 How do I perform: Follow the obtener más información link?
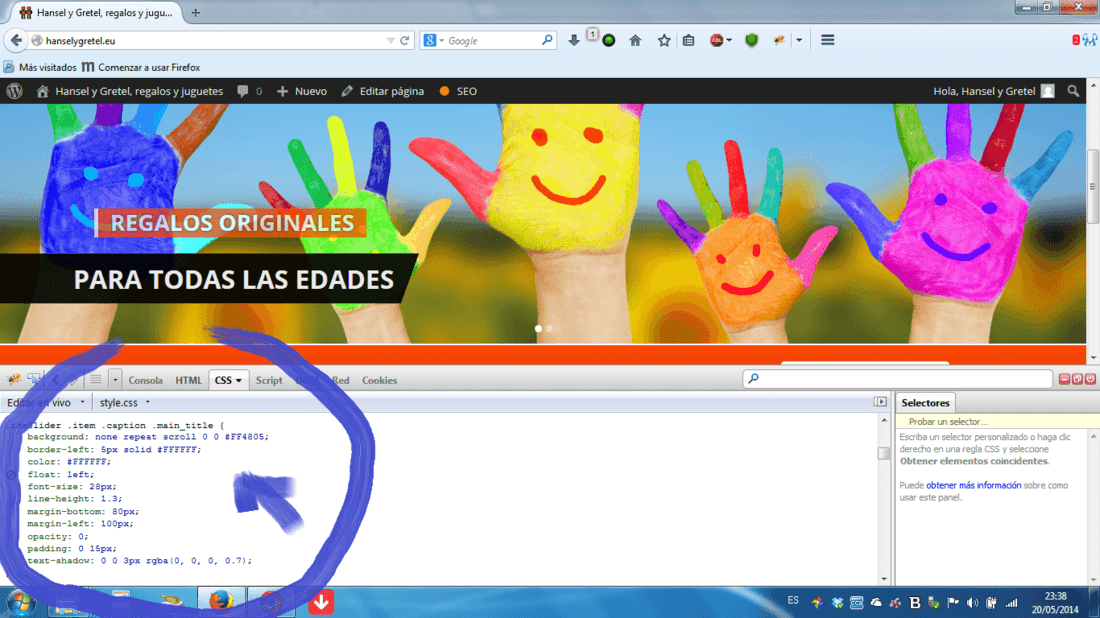pos(974,485)
